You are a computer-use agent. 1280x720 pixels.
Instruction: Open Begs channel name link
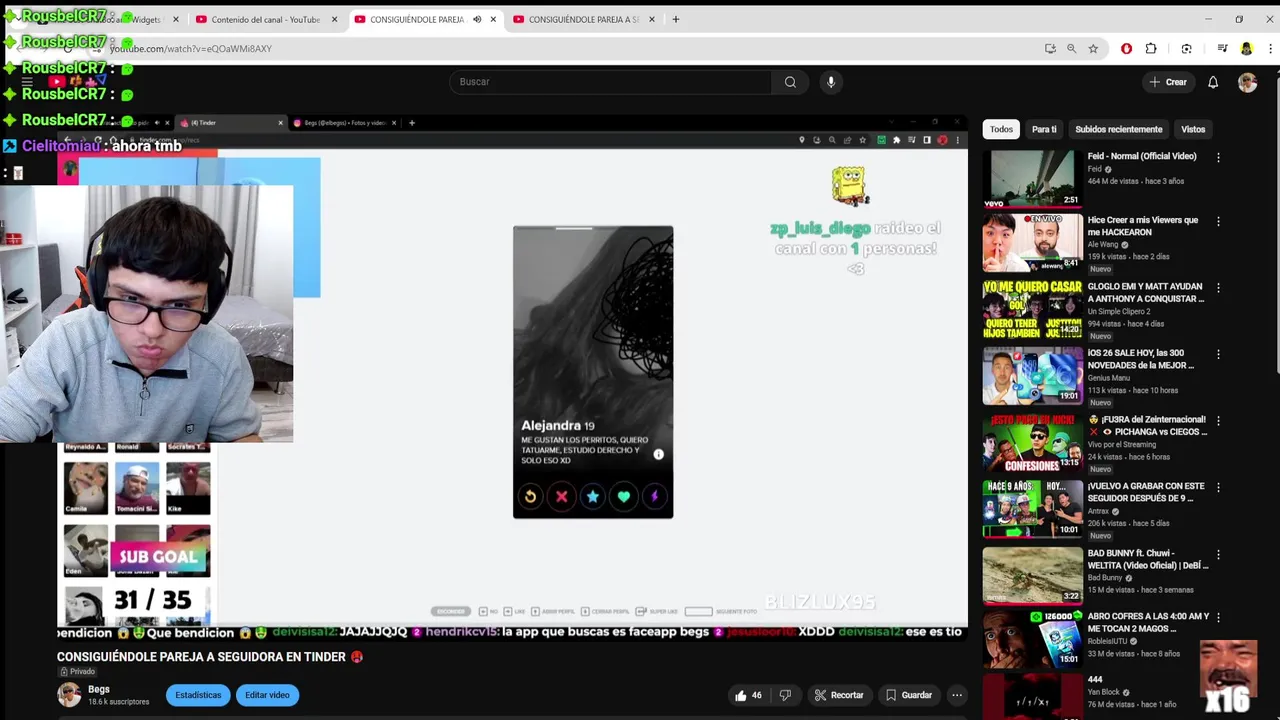[x=98, y=689]
